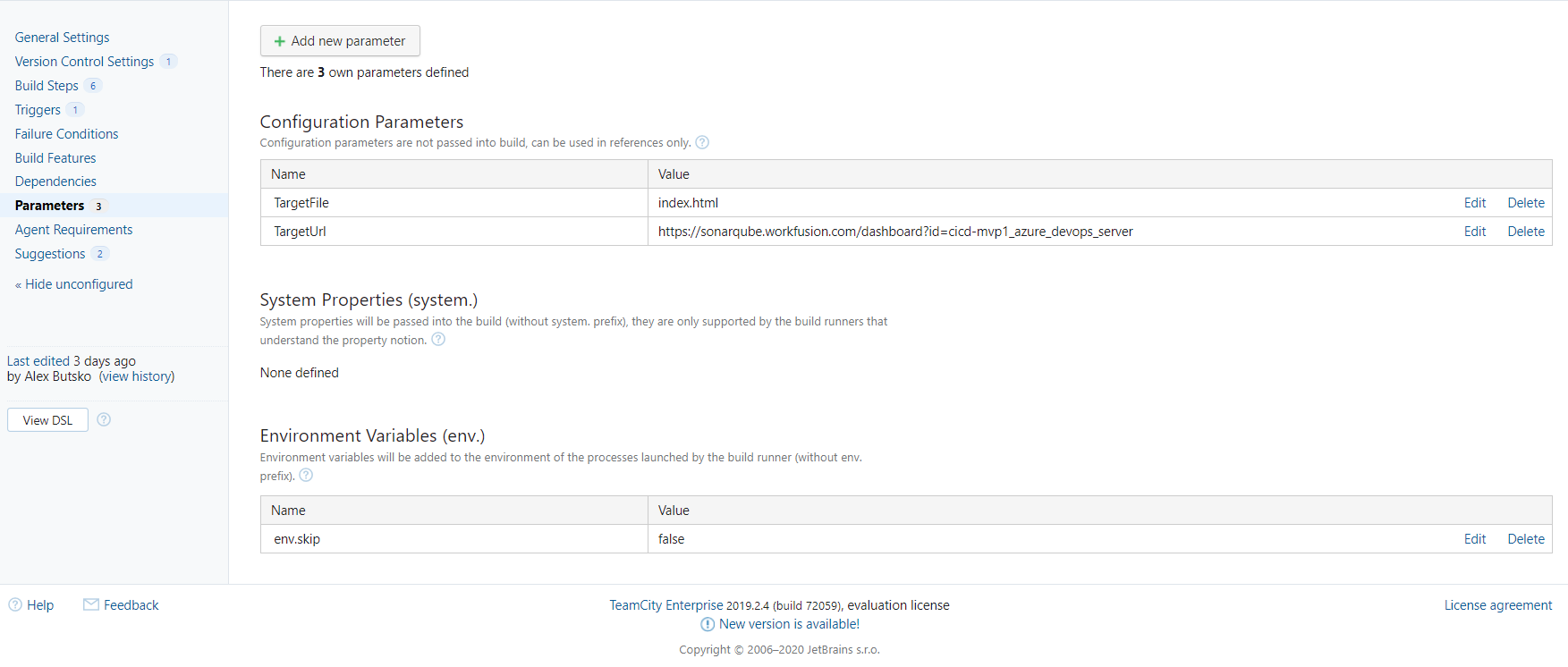Open help icon beside System Properties description
1568x667 pixels.
tap(438, 339)
